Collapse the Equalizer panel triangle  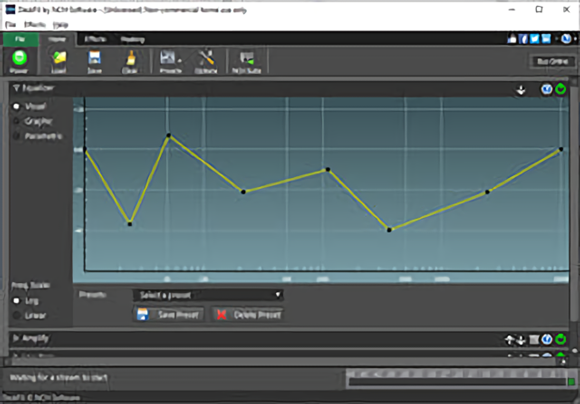[16, 88]
